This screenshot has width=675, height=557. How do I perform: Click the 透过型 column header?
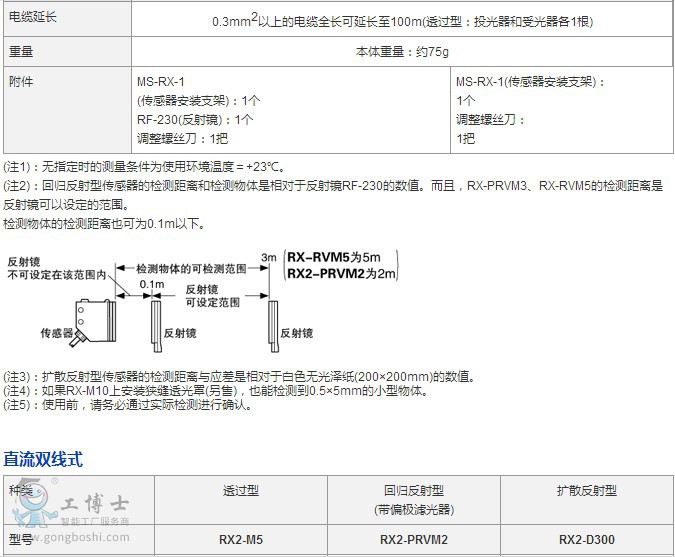241,490
